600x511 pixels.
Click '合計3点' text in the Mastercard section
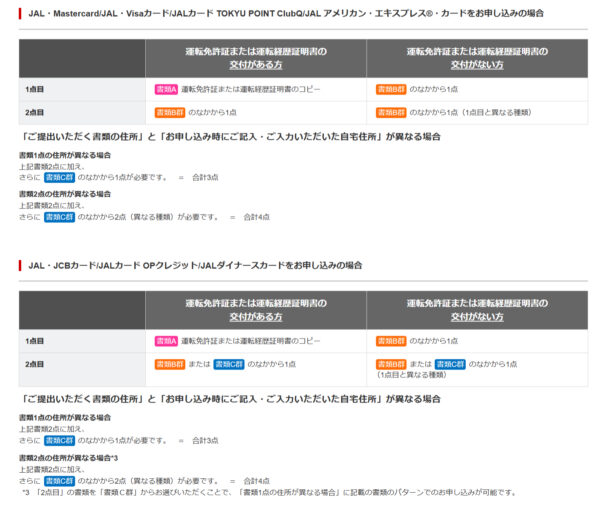coord(205,177)
